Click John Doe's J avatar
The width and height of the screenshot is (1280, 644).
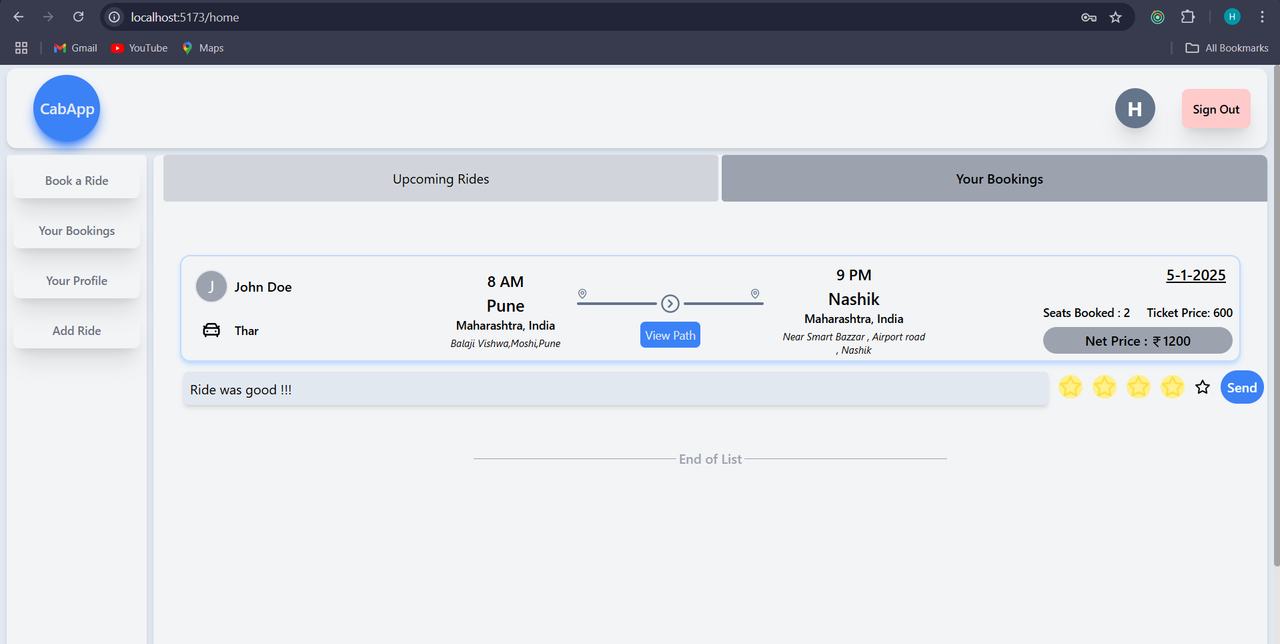pos(211,287)
